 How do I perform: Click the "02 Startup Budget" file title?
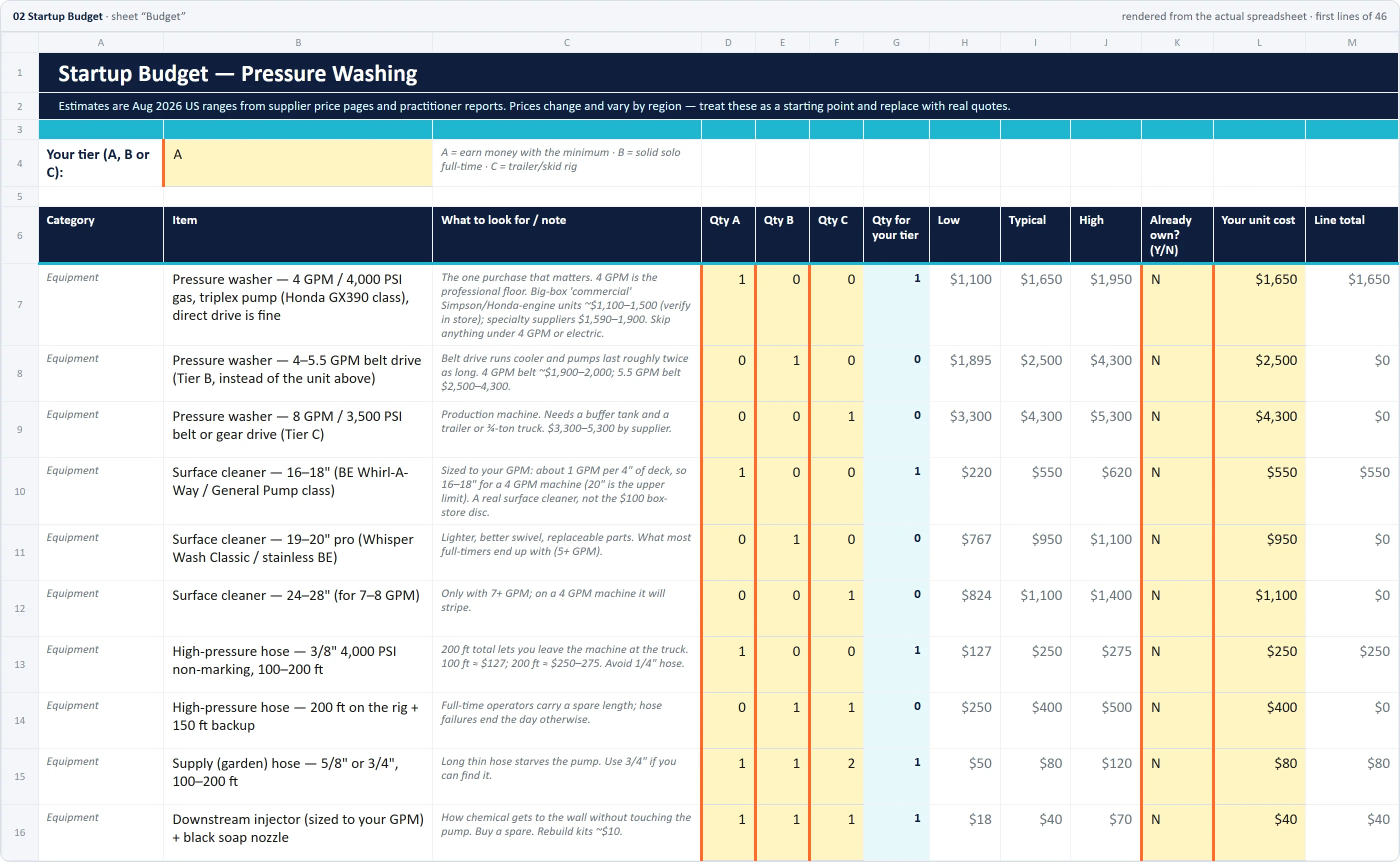click(57, 16)
